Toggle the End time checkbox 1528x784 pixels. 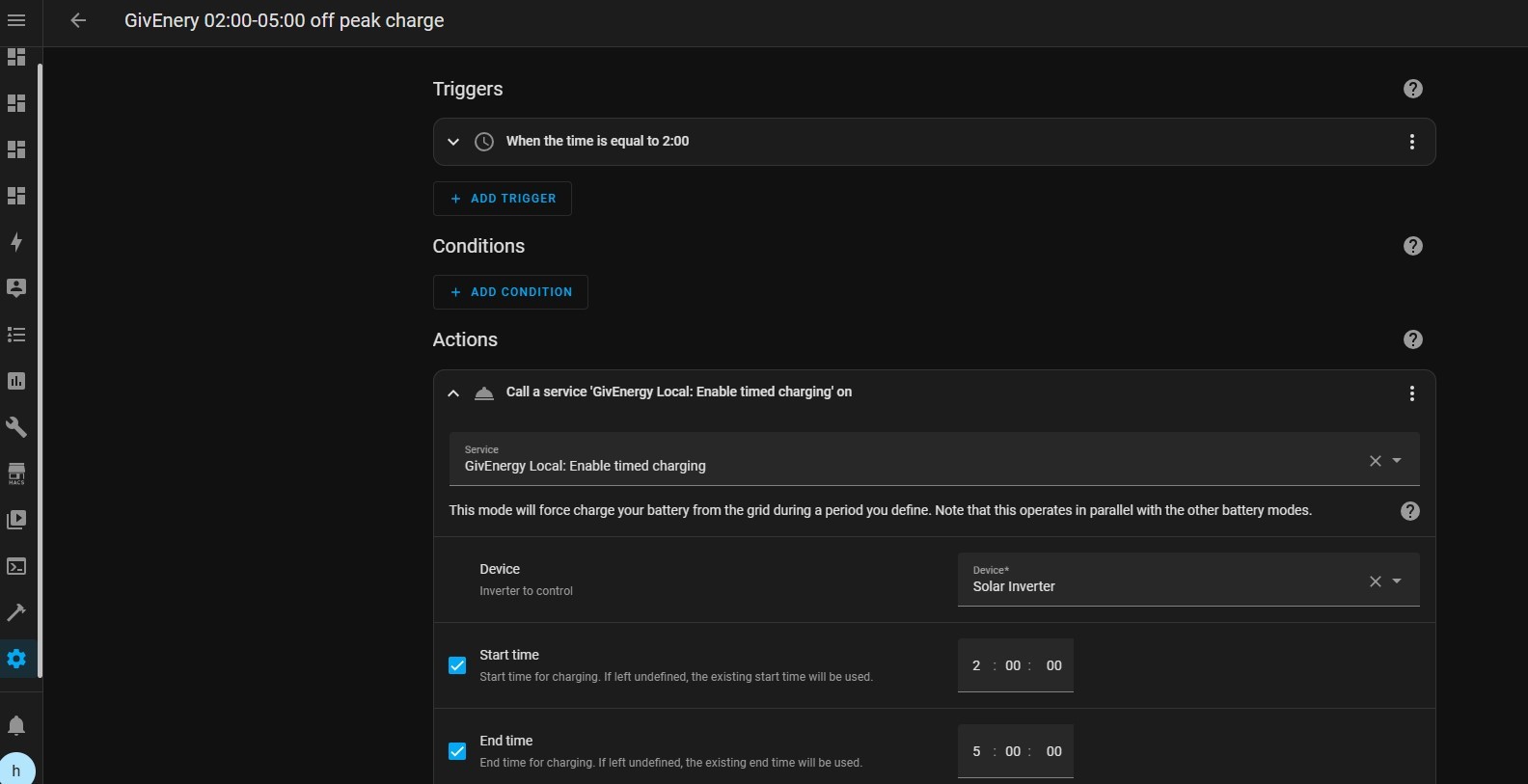coord(457,751)
